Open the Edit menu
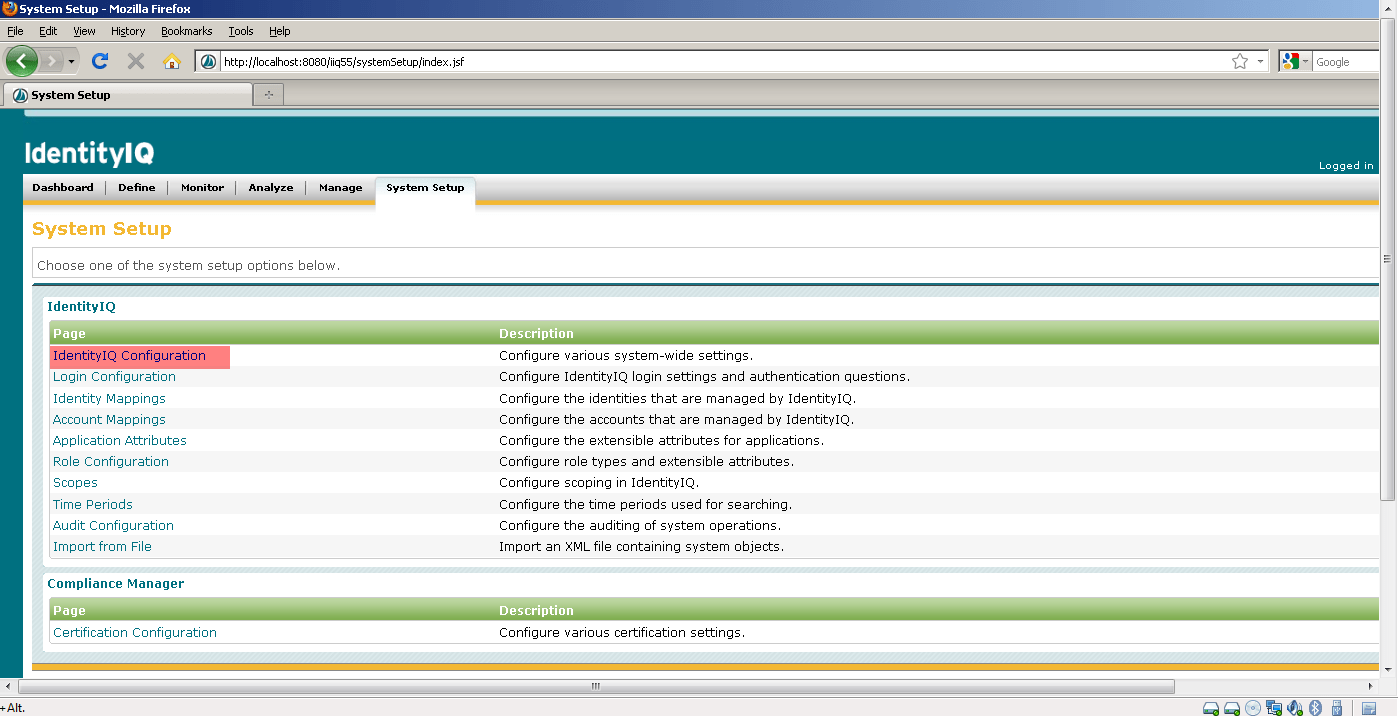The image size is (1398, 717). [x=48, y=31]
